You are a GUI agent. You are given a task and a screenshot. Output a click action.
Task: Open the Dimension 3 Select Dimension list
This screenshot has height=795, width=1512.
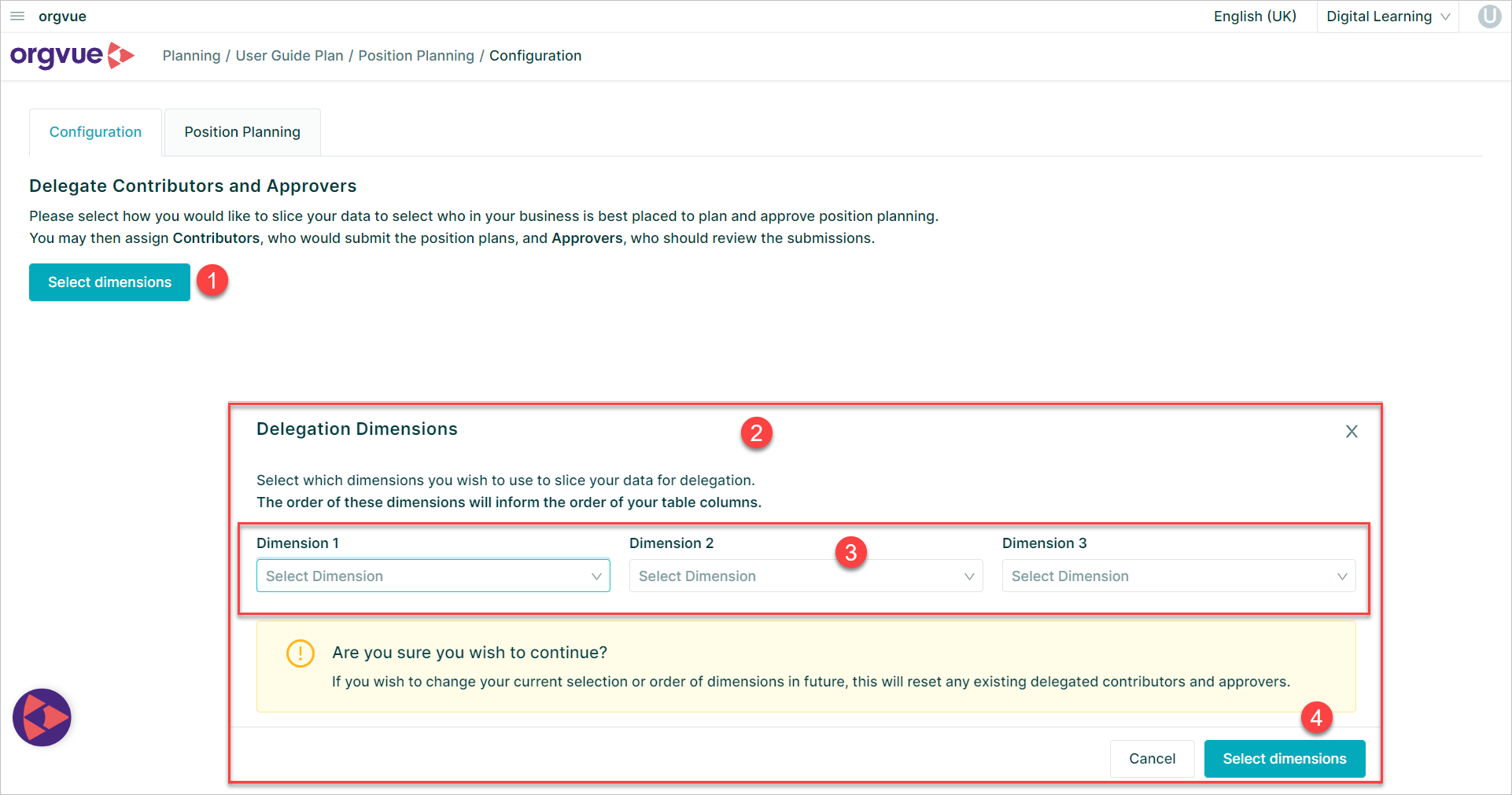click(x=1178, y=576)
